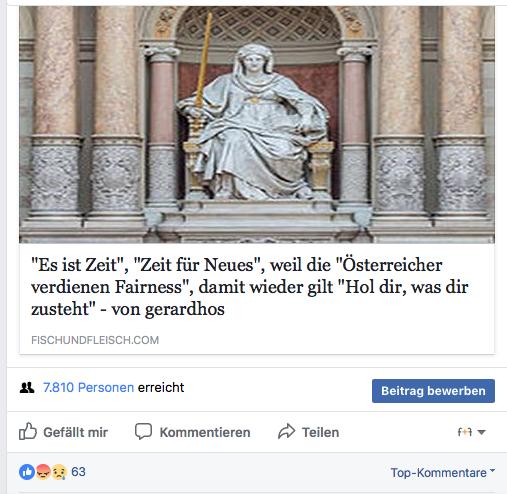Open the Top-Kommentare sorting dropdown
507x494 pixels.
point(443,472)
